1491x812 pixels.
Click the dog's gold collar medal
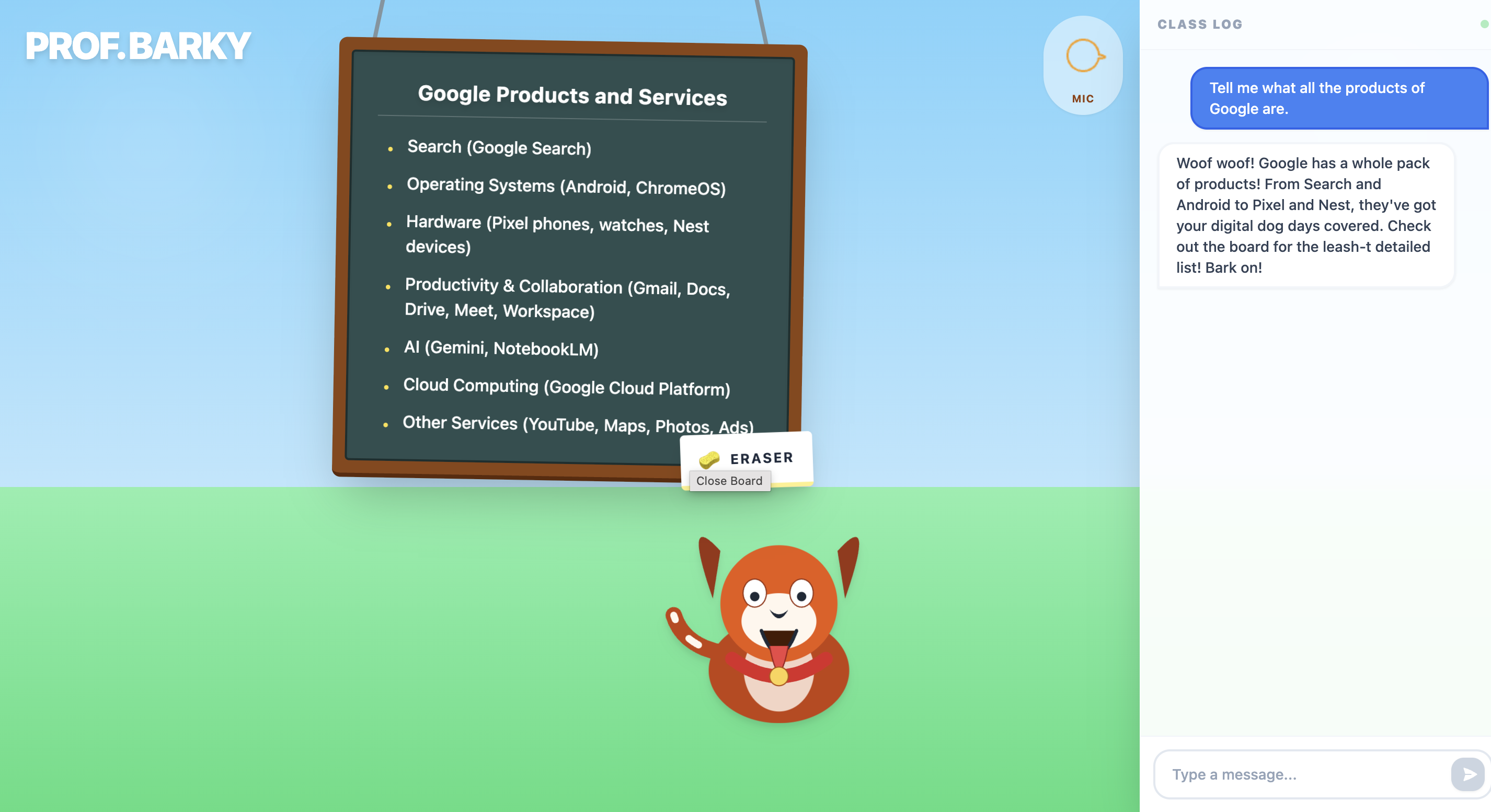[x=778, y=676]
